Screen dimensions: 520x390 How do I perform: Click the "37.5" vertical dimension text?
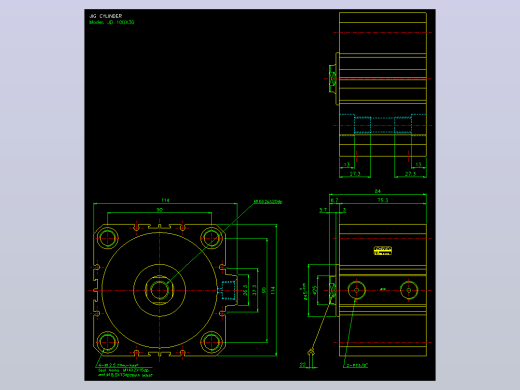click(254, 290)
